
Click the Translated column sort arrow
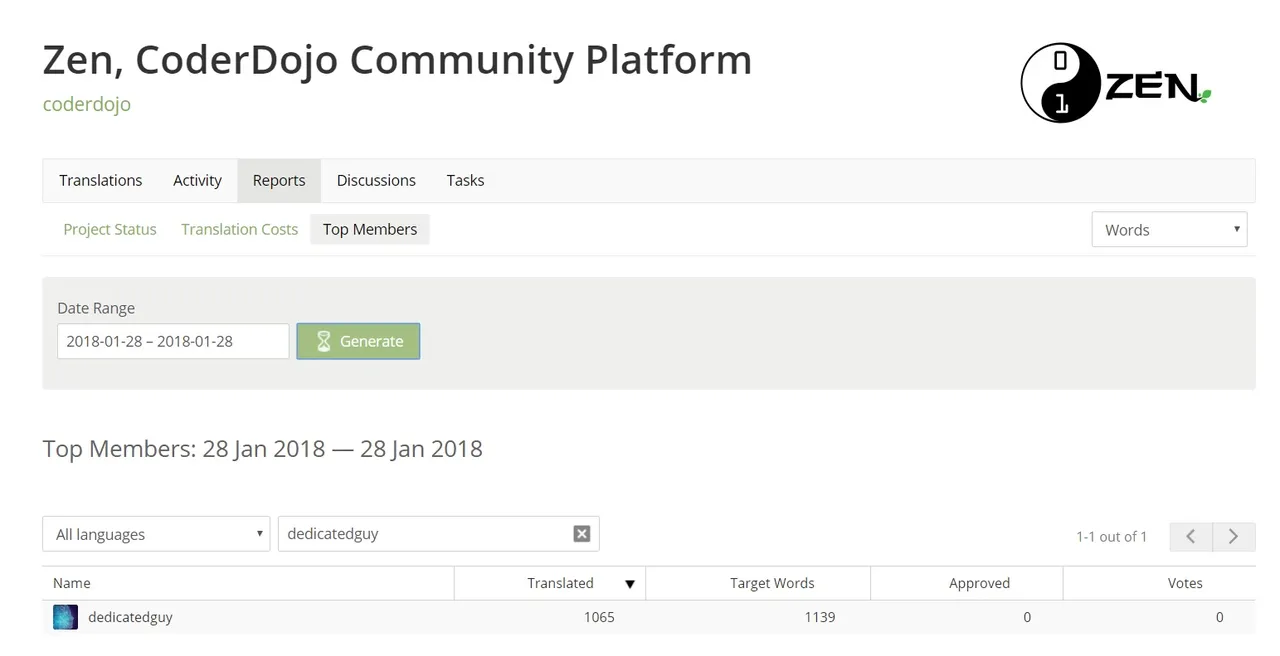pos(630,584)
